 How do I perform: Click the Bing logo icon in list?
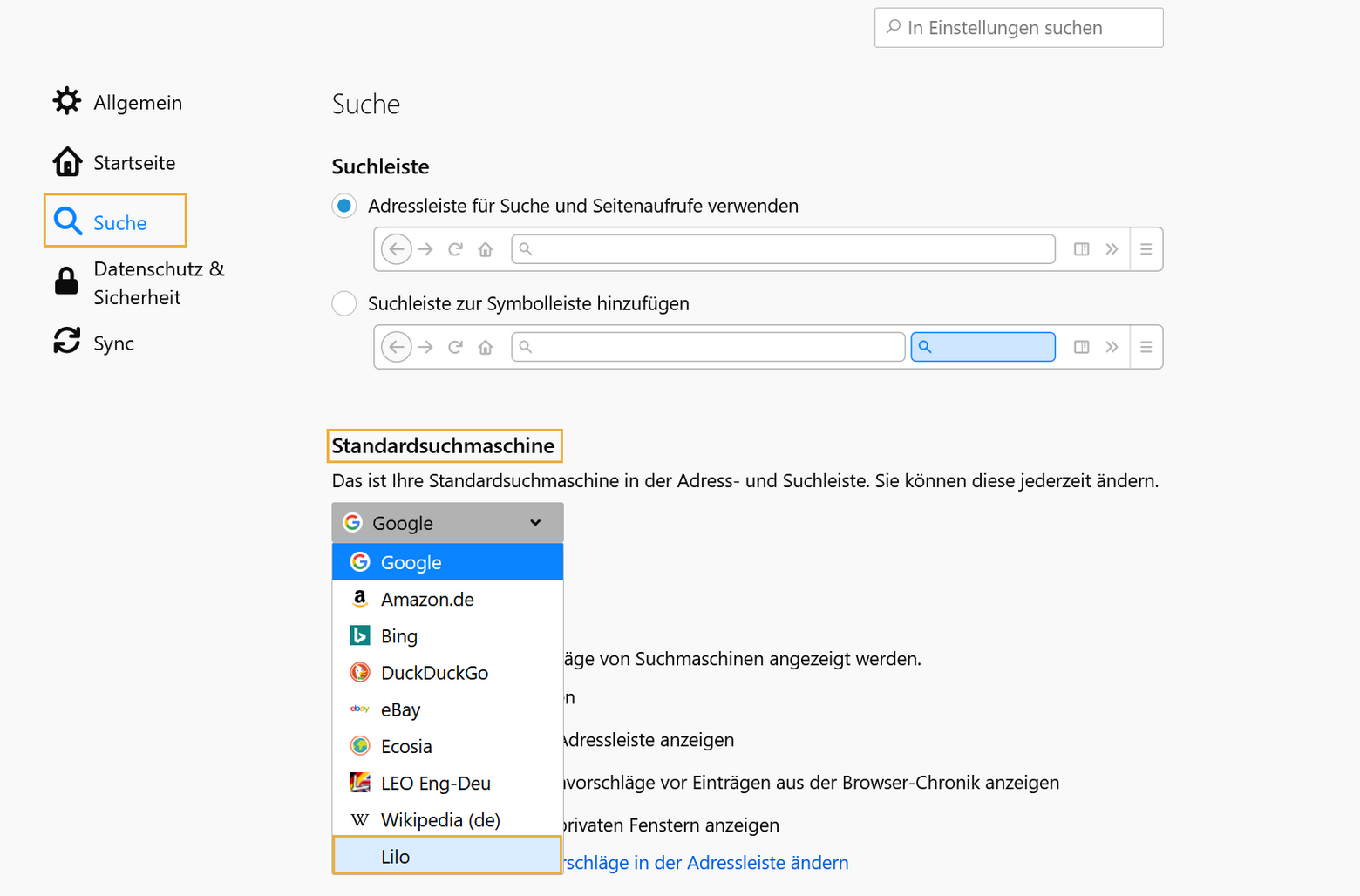[x=359, y=635]
